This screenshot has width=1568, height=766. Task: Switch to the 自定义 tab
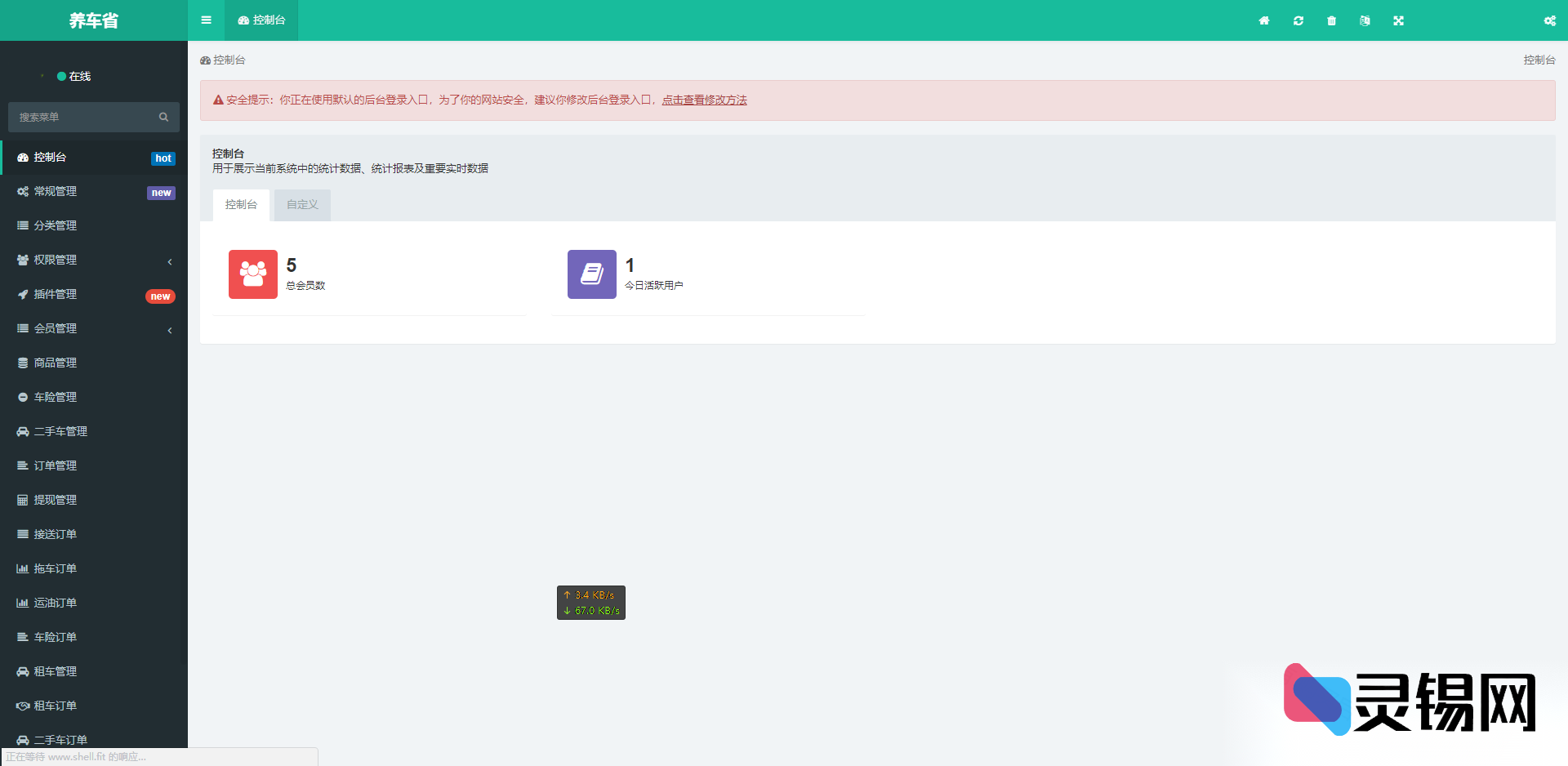pos(302,205)
